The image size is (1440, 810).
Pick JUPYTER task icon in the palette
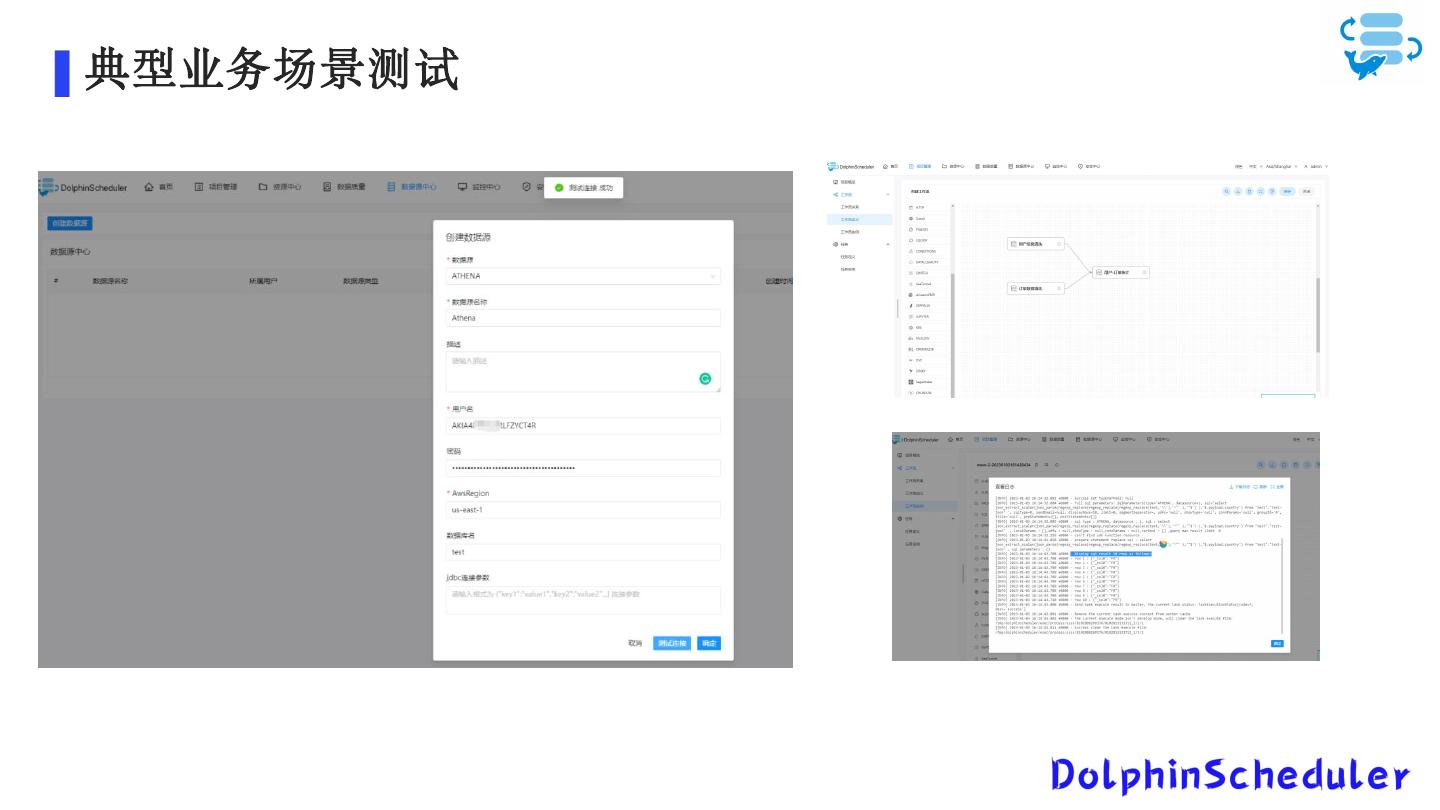[910, 316]
